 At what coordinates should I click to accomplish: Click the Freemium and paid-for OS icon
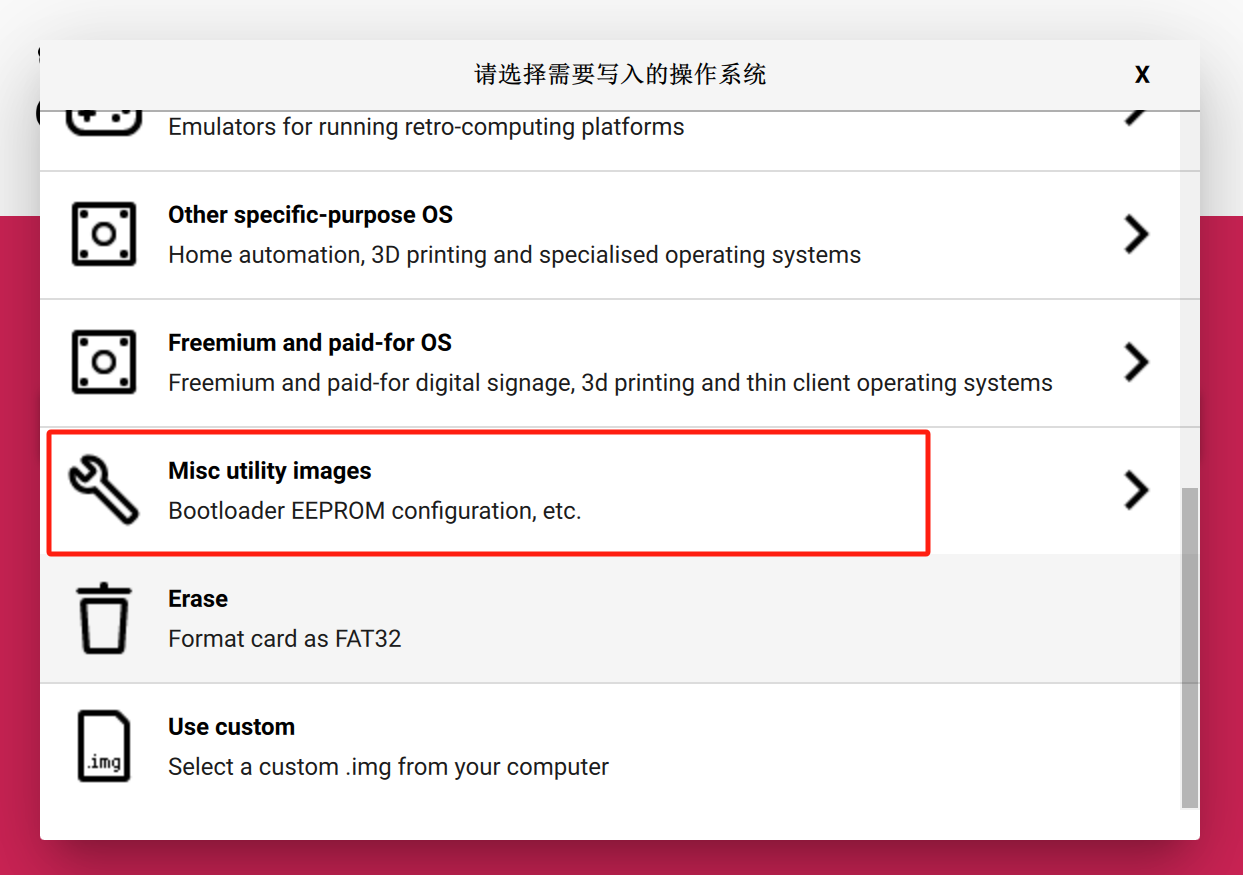click(x=103, y=362)
